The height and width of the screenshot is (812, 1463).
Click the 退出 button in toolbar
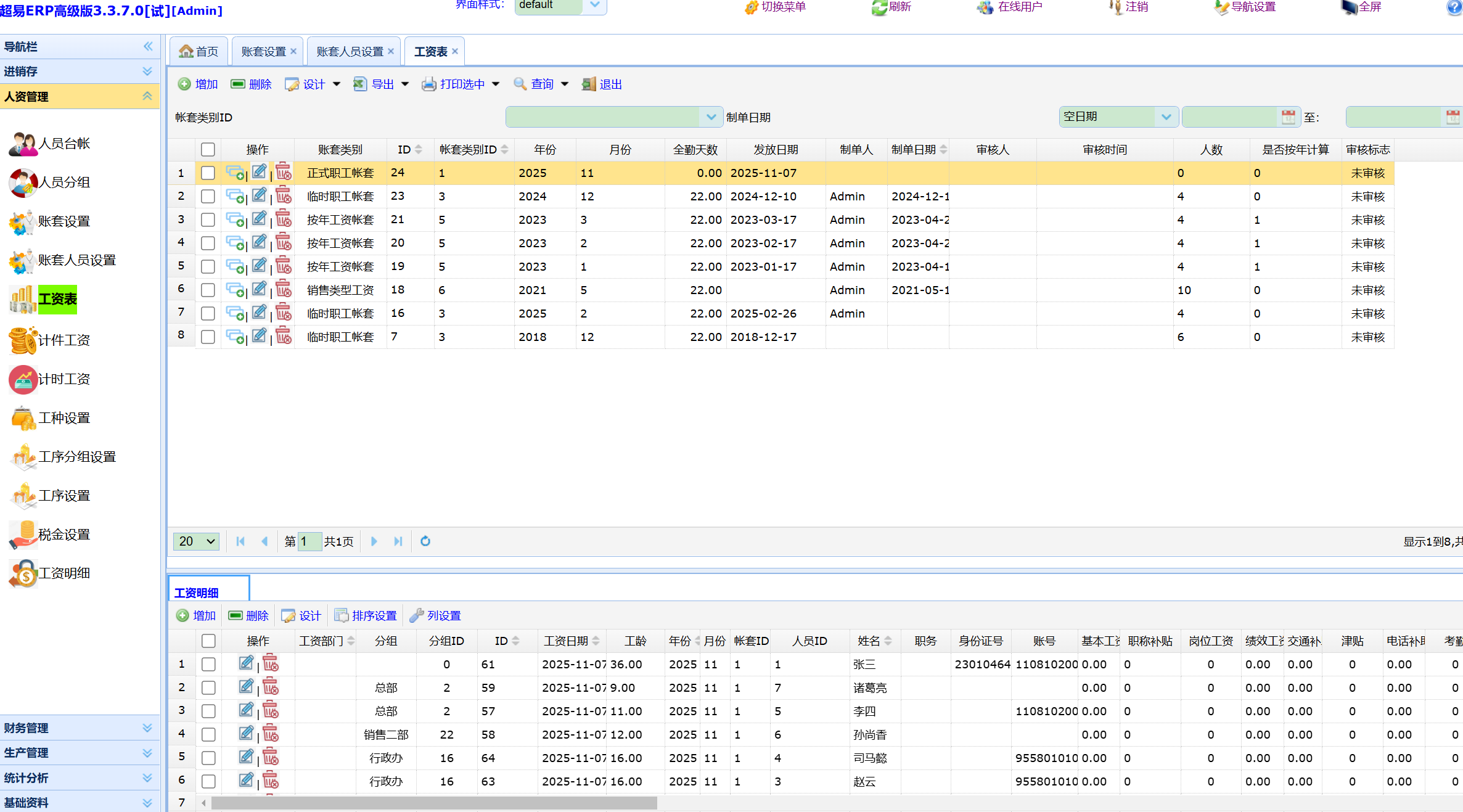(x=602, y=84)
